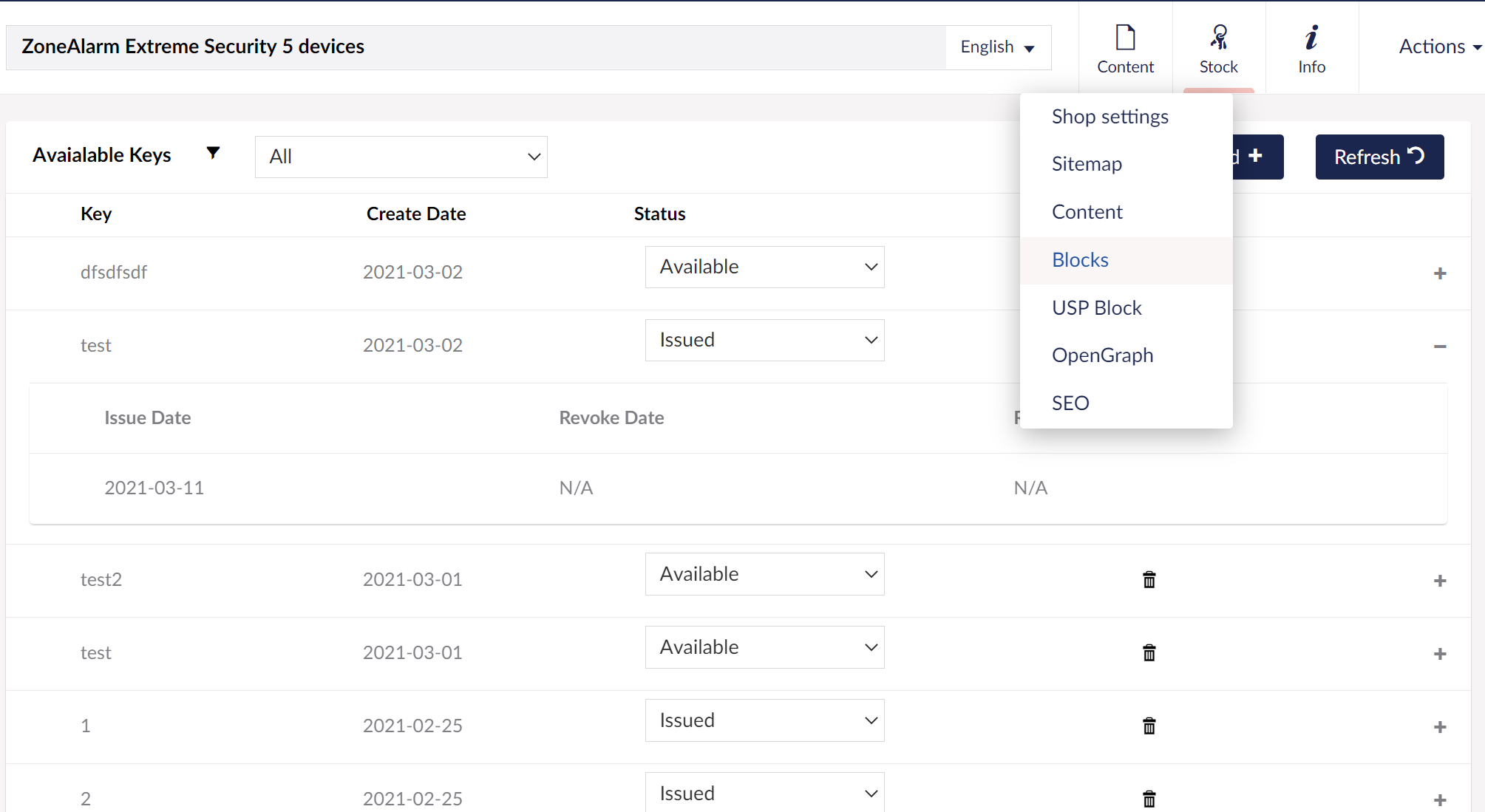Open the All keys filter dropdown
Viewport: 1485px width, 812px height.
click(x=401, y=157)
